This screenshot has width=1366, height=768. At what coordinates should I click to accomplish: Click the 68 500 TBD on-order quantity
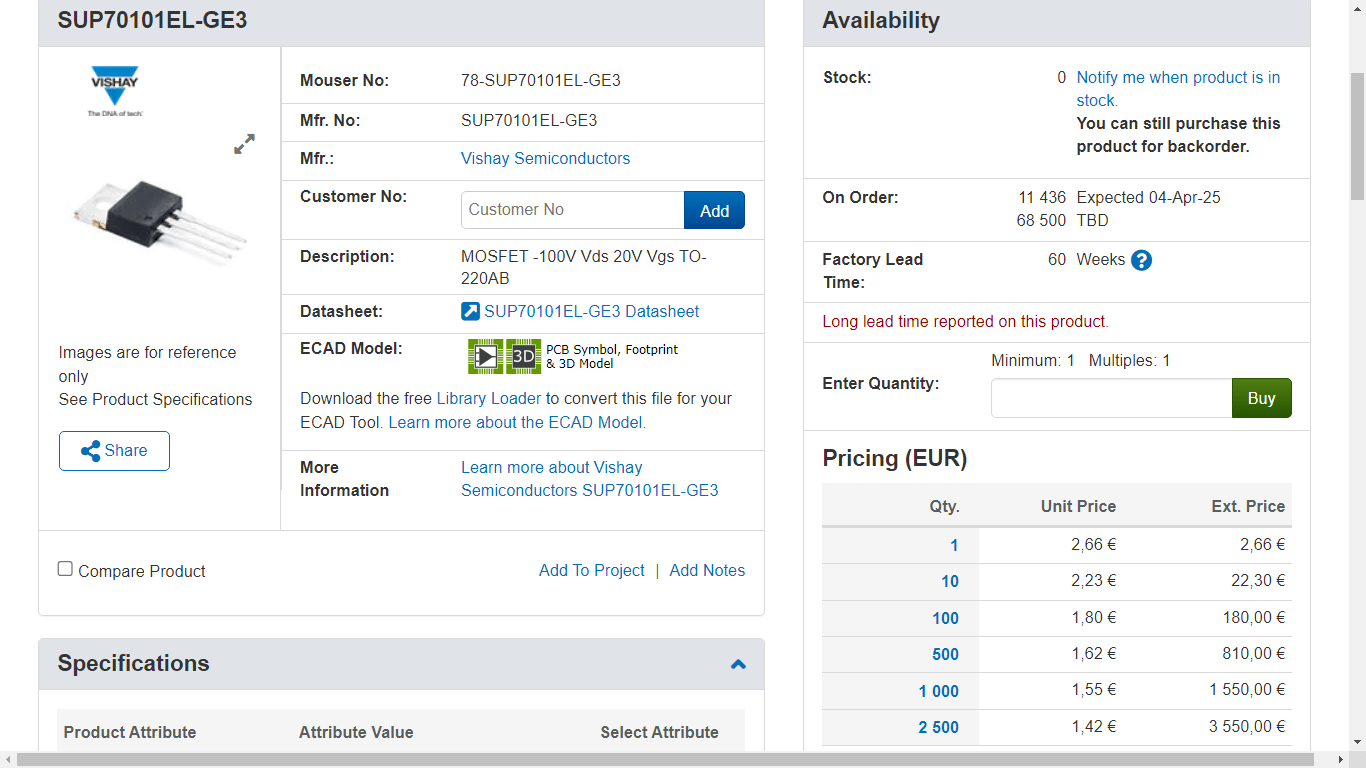(1062, 220)
